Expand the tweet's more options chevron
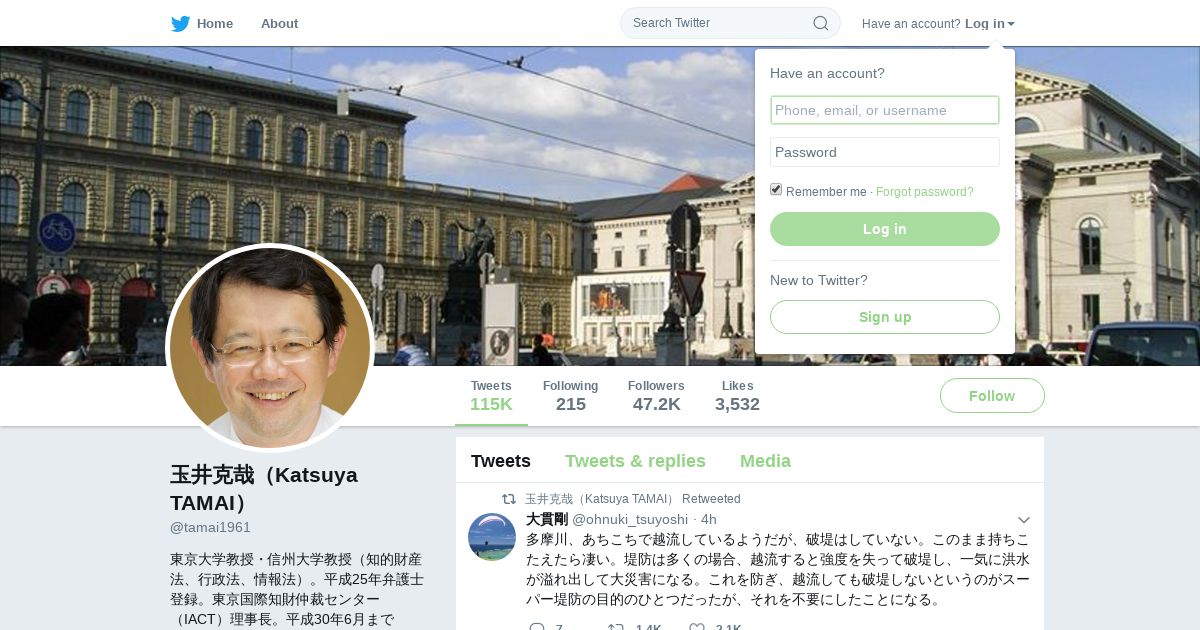This screenshot has width=1200, height=630. [1023, 520]
